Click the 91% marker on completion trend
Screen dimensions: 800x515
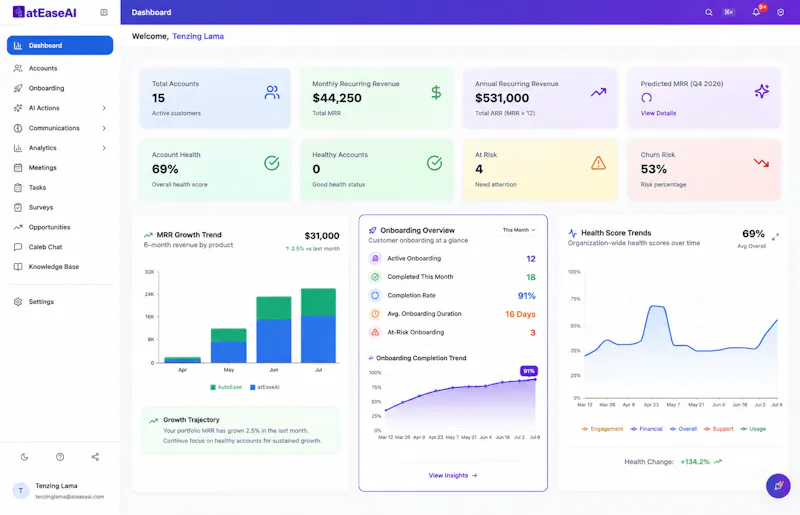click(529, 371)
